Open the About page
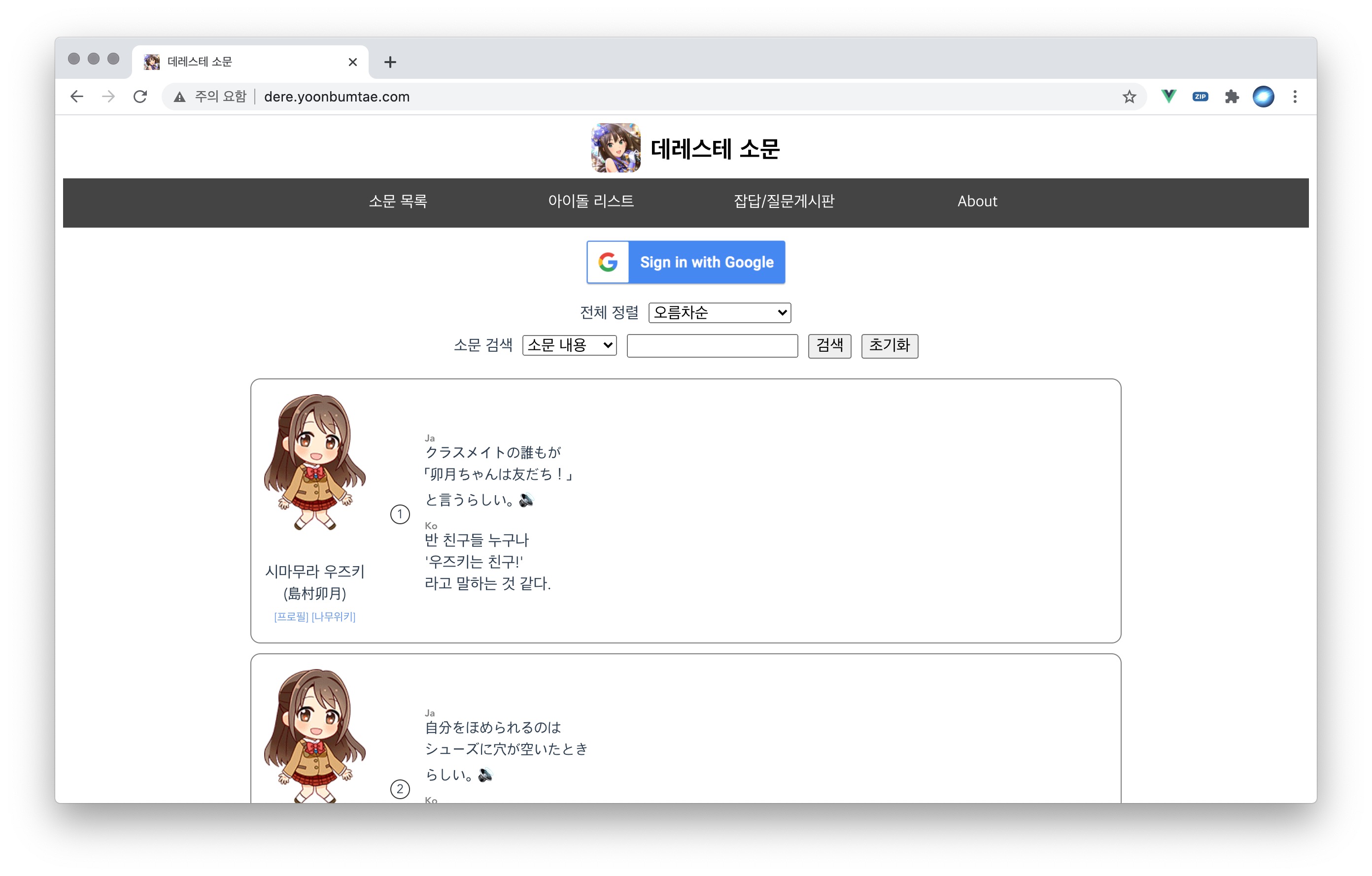 977,202
